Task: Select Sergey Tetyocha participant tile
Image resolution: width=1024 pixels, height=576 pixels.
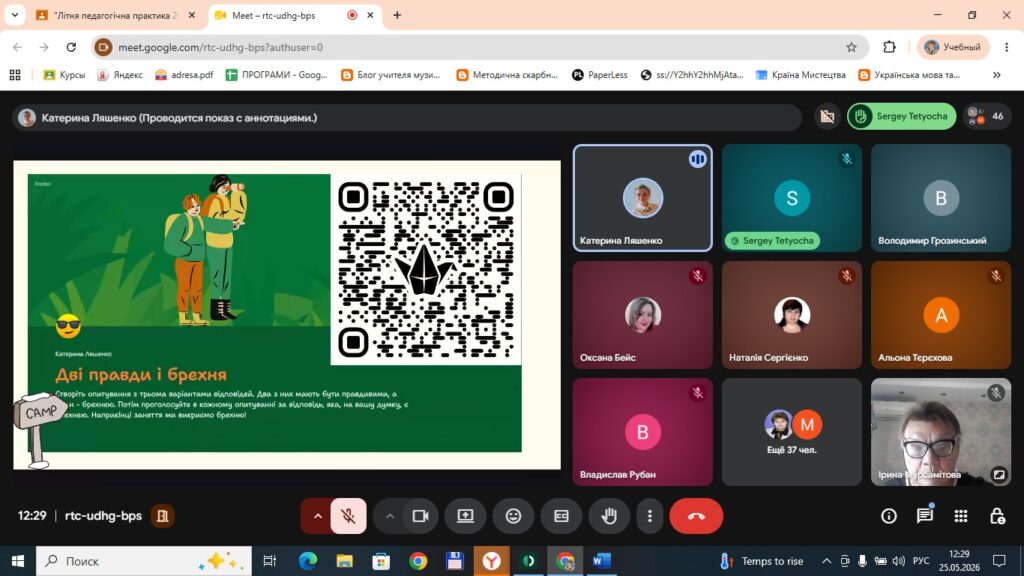Action: coord(792,198)
